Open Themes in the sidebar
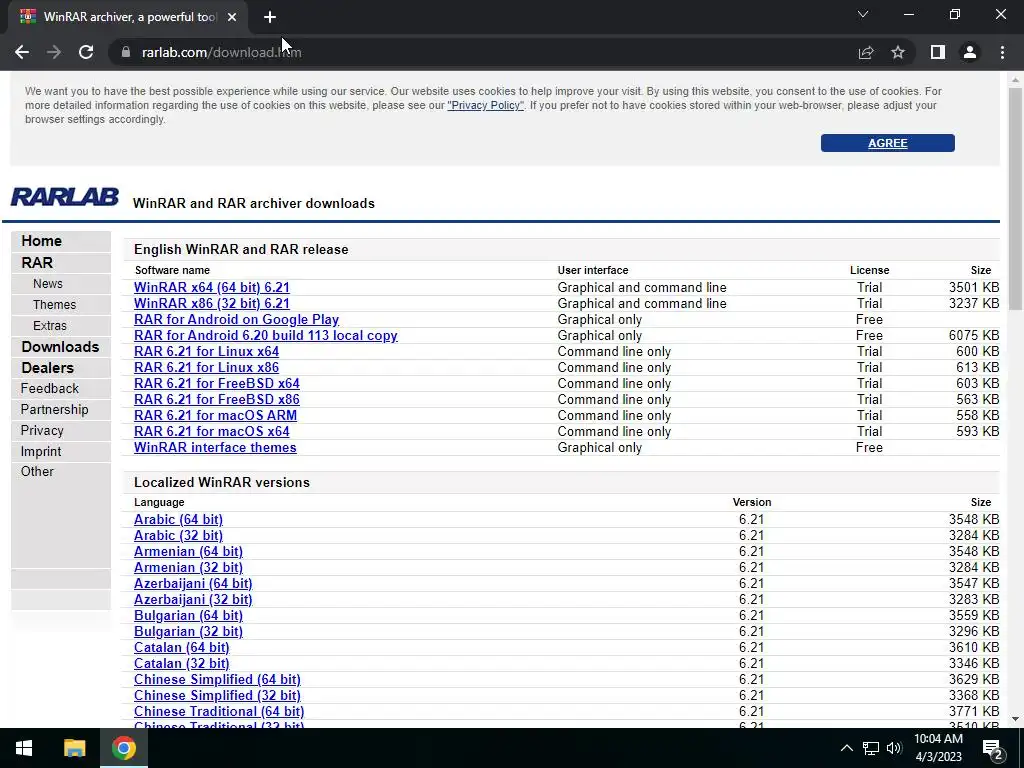This screenshot has width=1024, height=768. point(54,304)
